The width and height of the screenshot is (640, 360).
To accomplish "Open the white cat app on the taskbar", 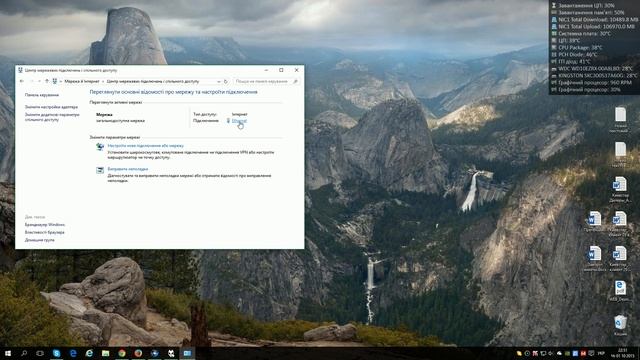I will click(171, 353).
